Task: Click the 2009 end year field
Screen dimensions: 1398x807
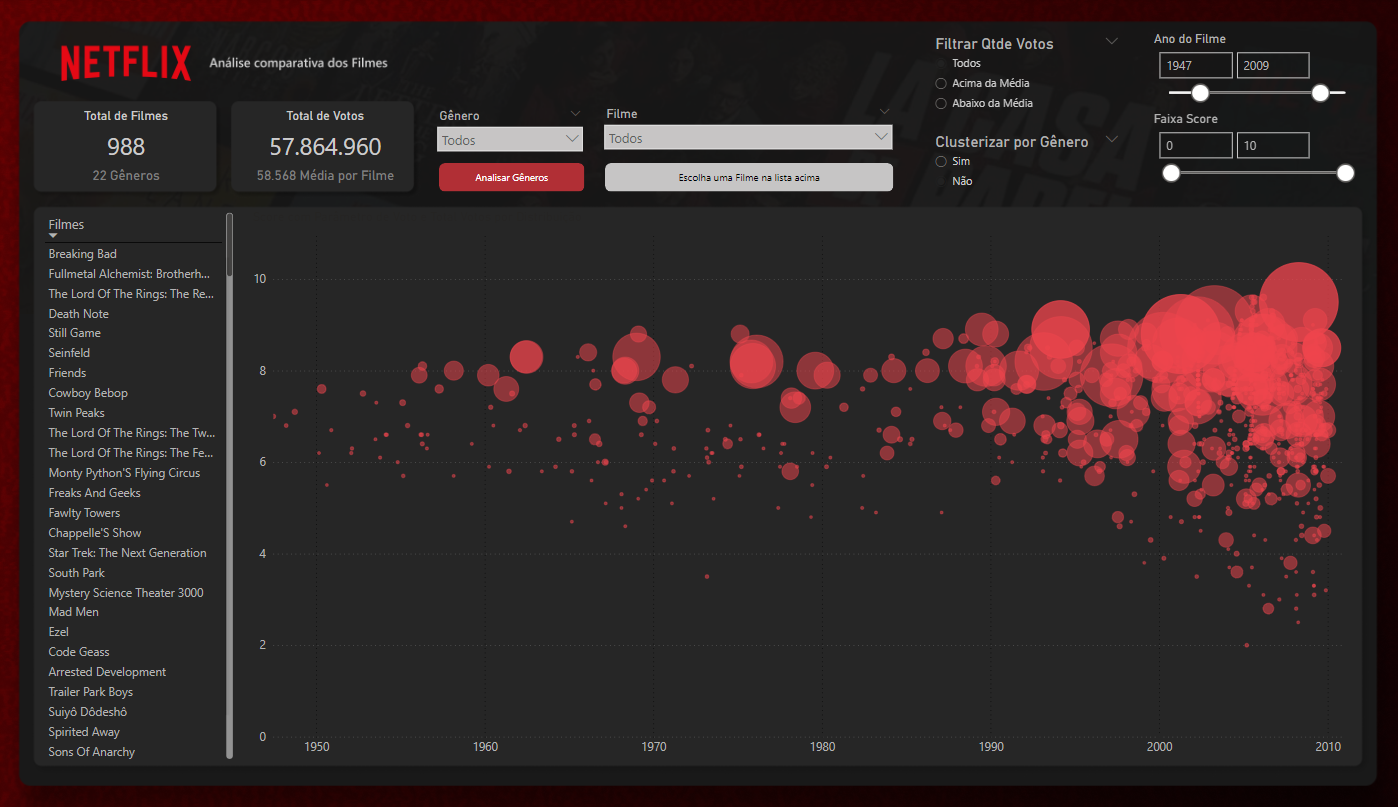Action: (1273, 65)
